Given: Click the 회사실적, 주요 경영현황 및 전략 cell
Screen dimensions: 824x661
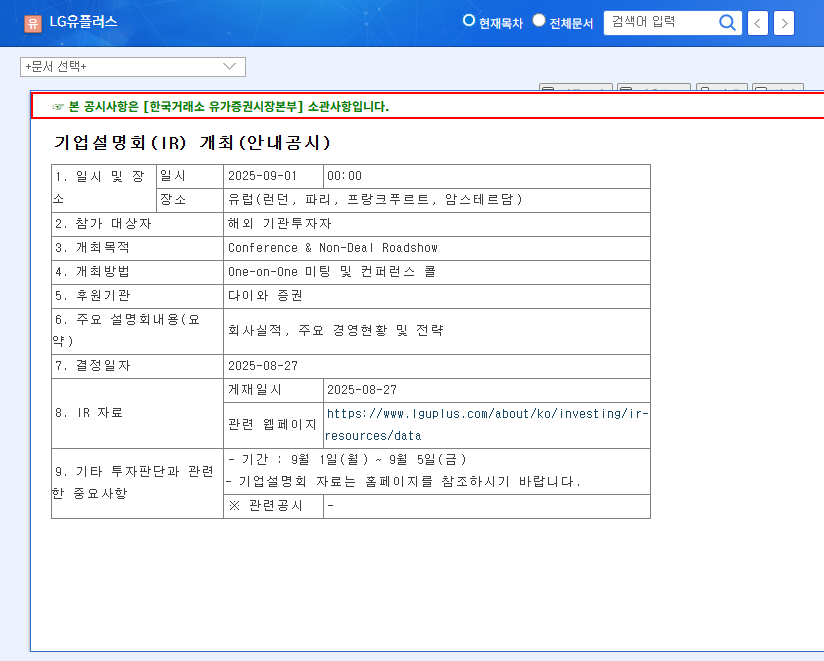Looking at the screenshot, I should 437,331.
